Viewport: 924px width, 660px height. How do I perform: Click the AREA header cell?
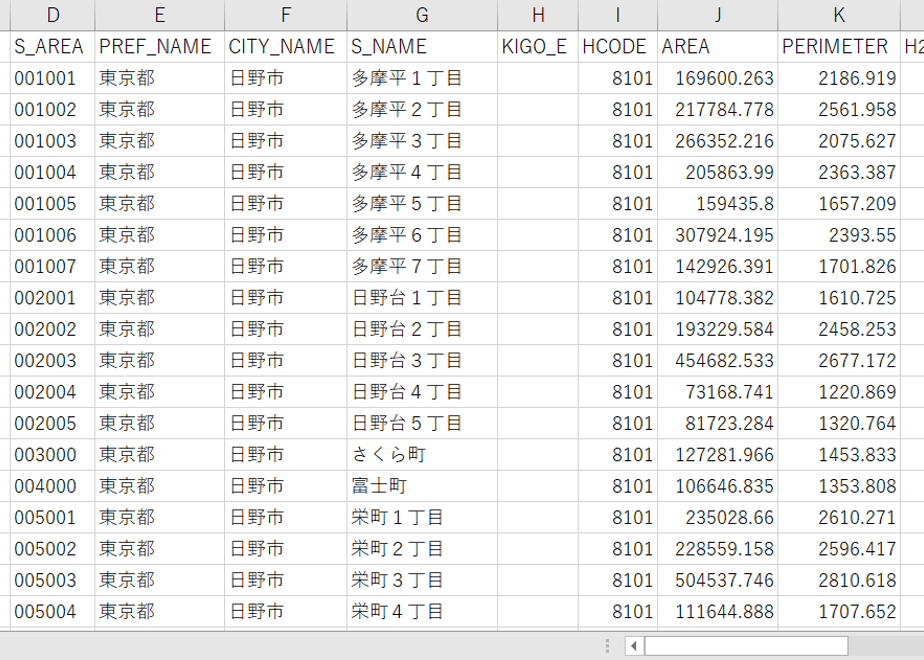click(x=718, y=47)
